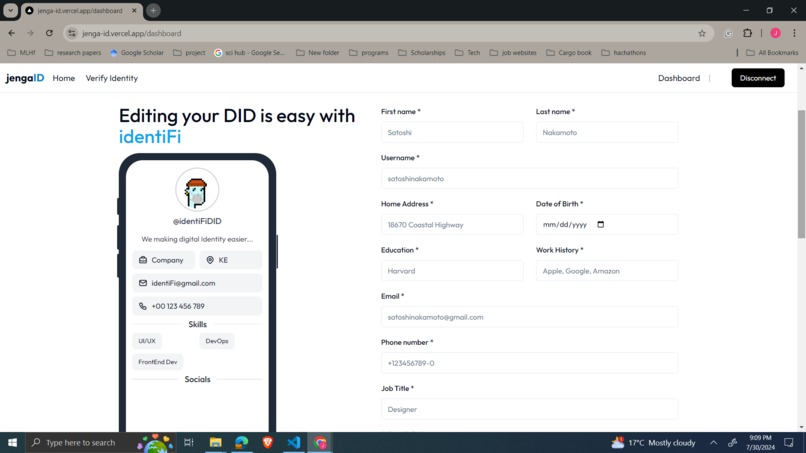Open the sci hub Google Search bookmark
The height and width of the screenshot is (453, 806).
click(x=249, y=52)
